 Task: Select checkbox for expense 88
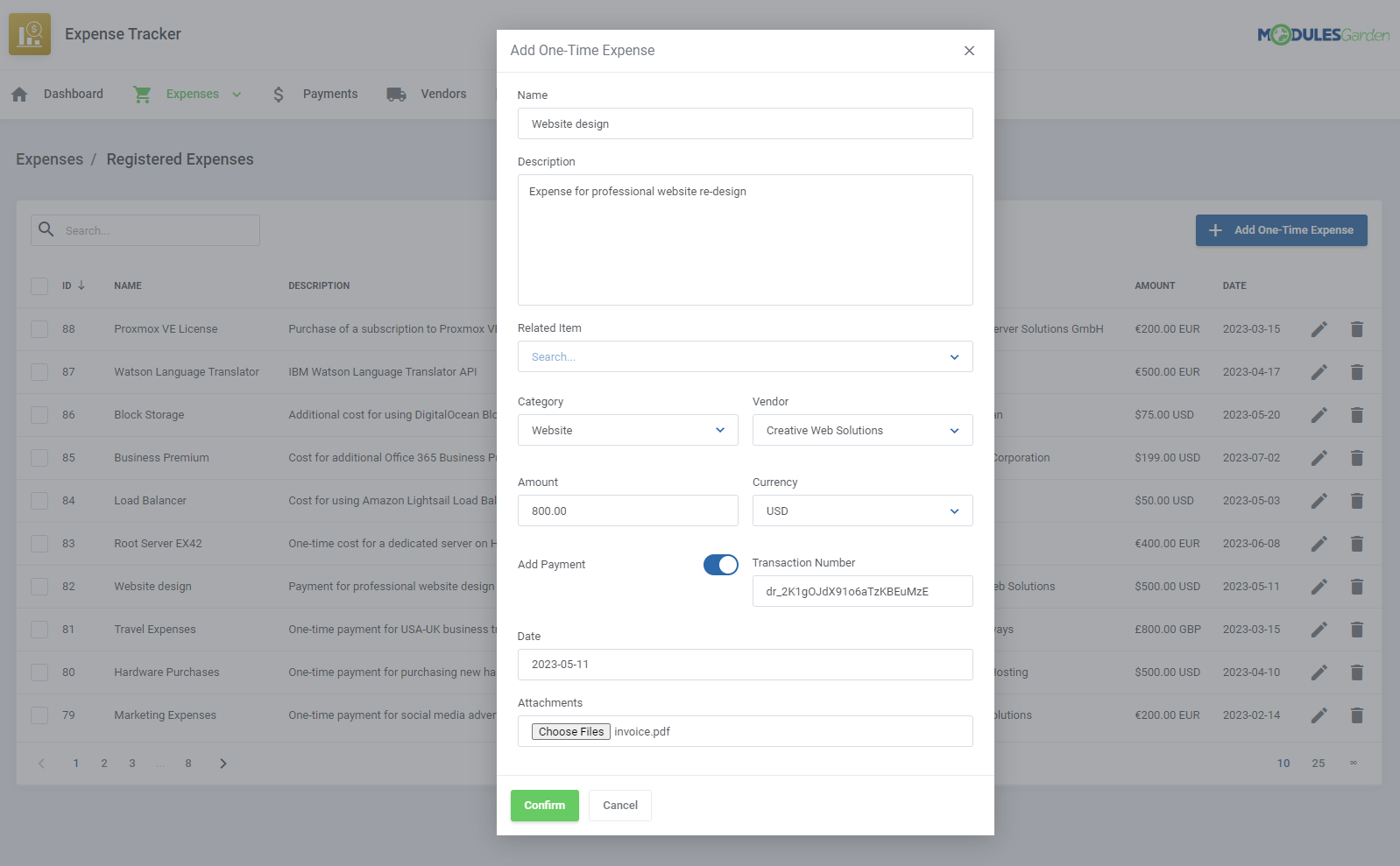pos(39,329)
